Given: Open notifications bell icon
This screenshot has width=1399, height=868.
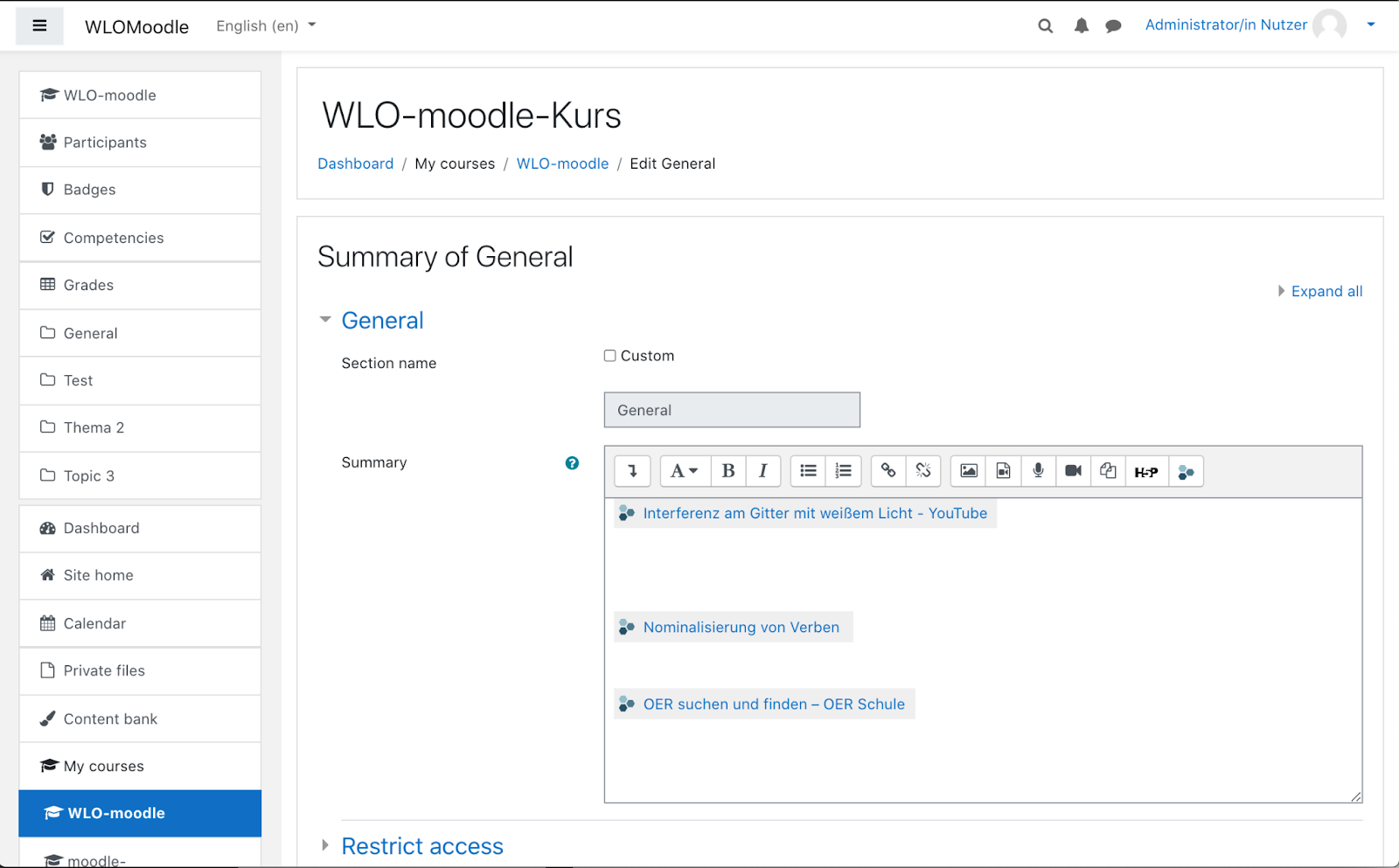Looking at the screenshot, I should point(1082,26).
